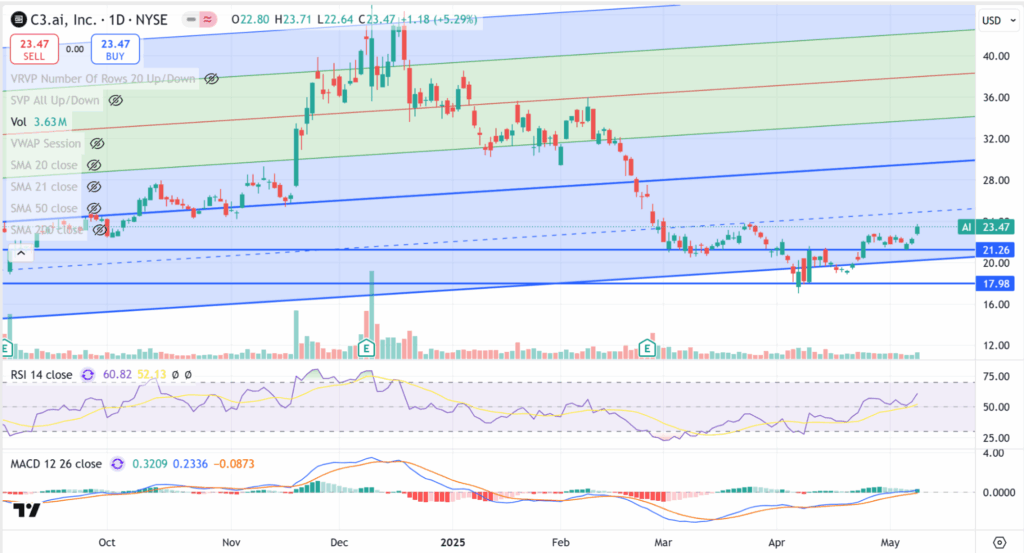
Task: Click the RSI indicator refresh icon
Action: click(88, 375)
